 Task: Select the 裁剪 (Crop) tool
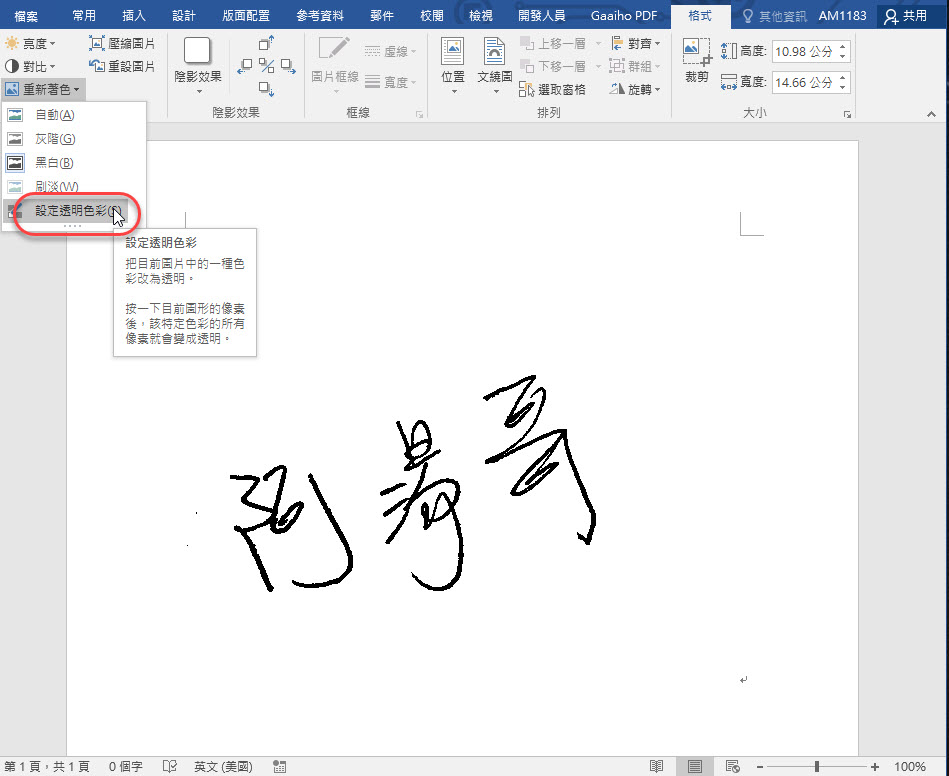click(696, 60)
